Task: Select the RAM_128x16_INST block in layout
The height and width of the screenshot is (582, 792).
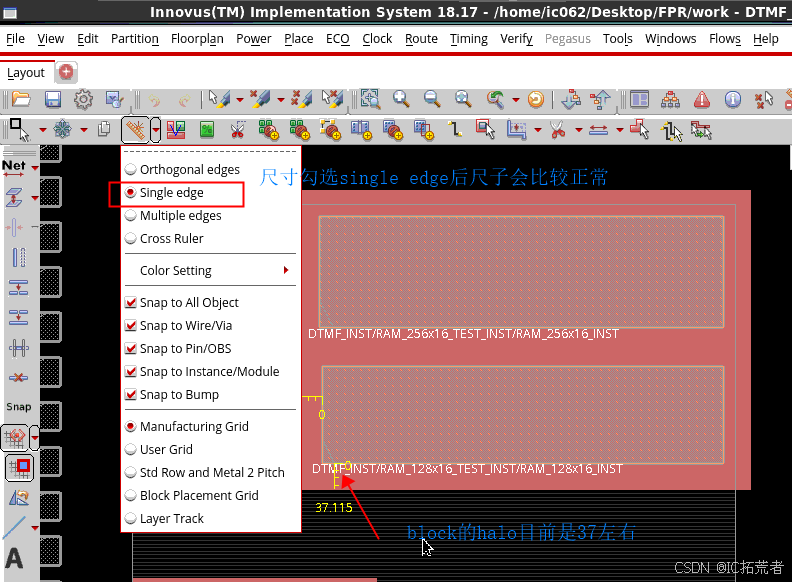Action: coord(523,414)
